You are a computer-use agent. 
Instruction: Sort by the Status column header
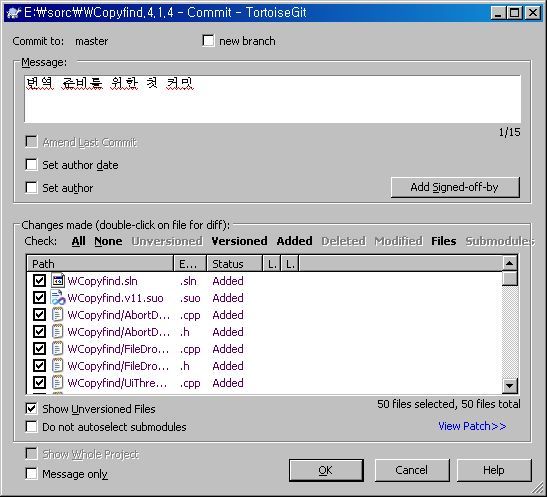tap(234, 264)
